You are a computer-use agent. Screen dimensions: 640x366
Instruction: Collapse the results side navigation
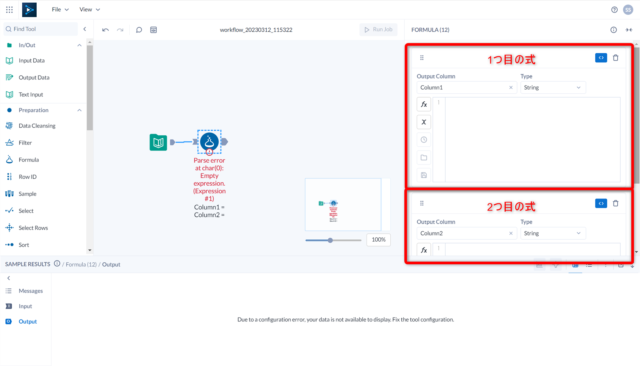9,278
